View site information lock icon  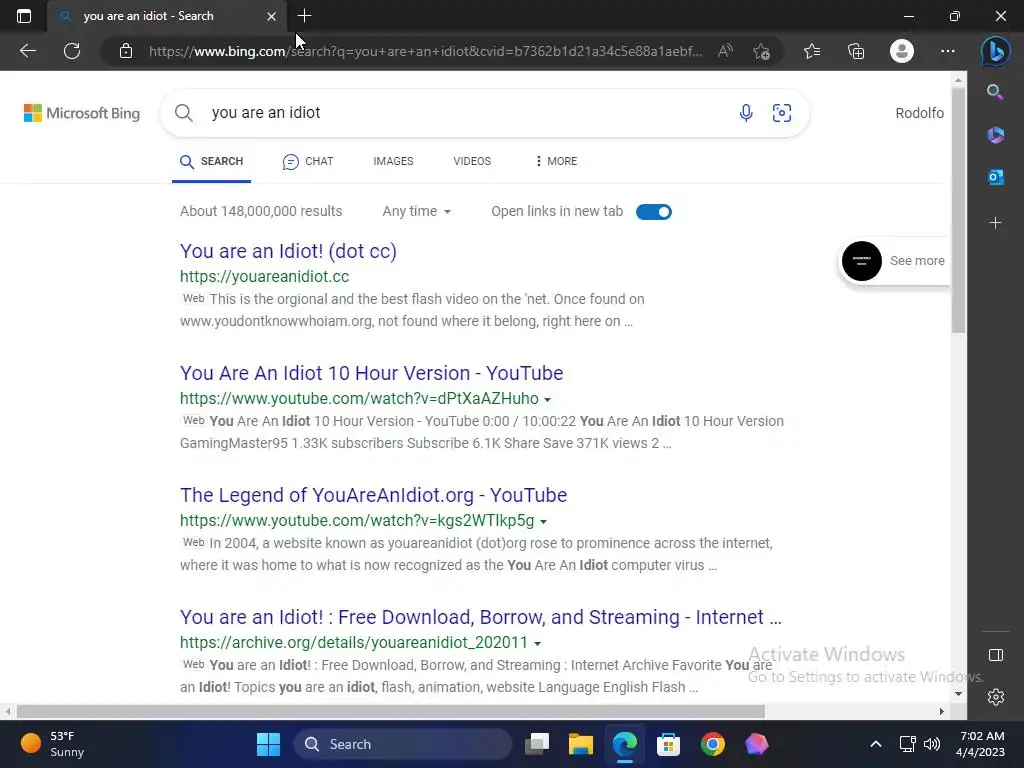tap(126, 51)
